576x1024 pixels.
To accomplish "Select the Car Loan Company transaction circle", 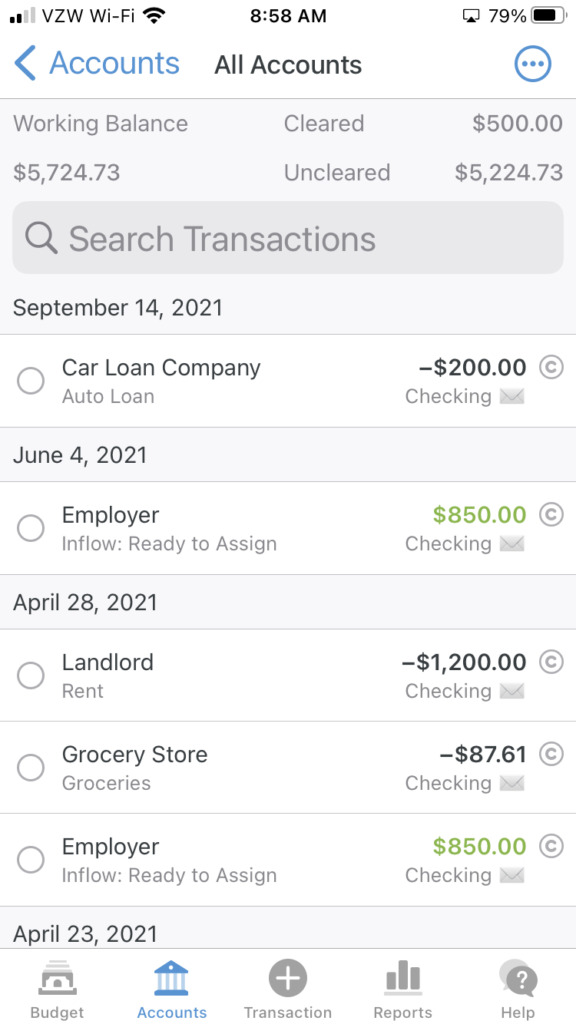I will 31,381.
